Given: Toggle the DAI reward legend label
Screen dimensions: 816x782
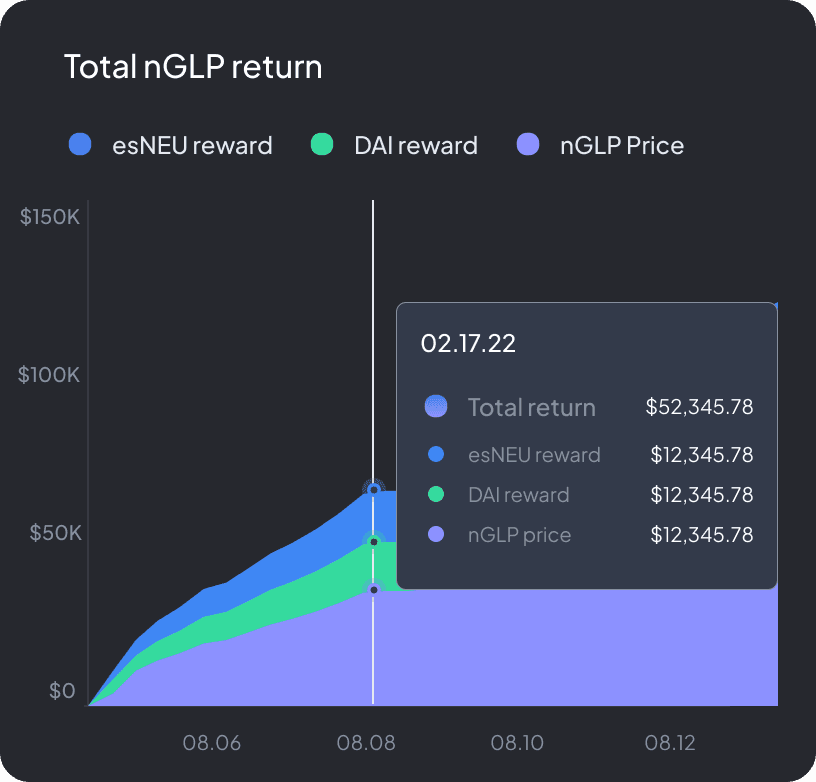Looking at the screenshot, I should [x=416, y=145].
